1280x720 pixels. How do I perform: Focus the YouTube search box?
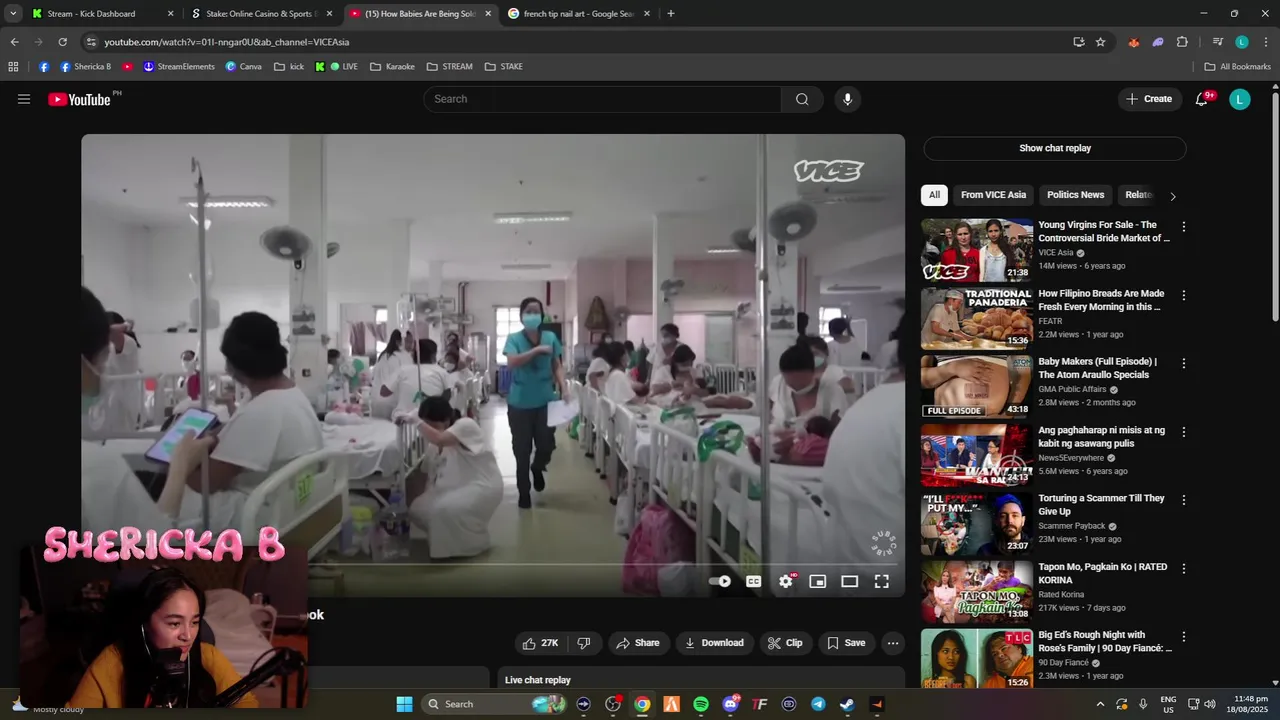pyautogui.click(x=603, y=99)
